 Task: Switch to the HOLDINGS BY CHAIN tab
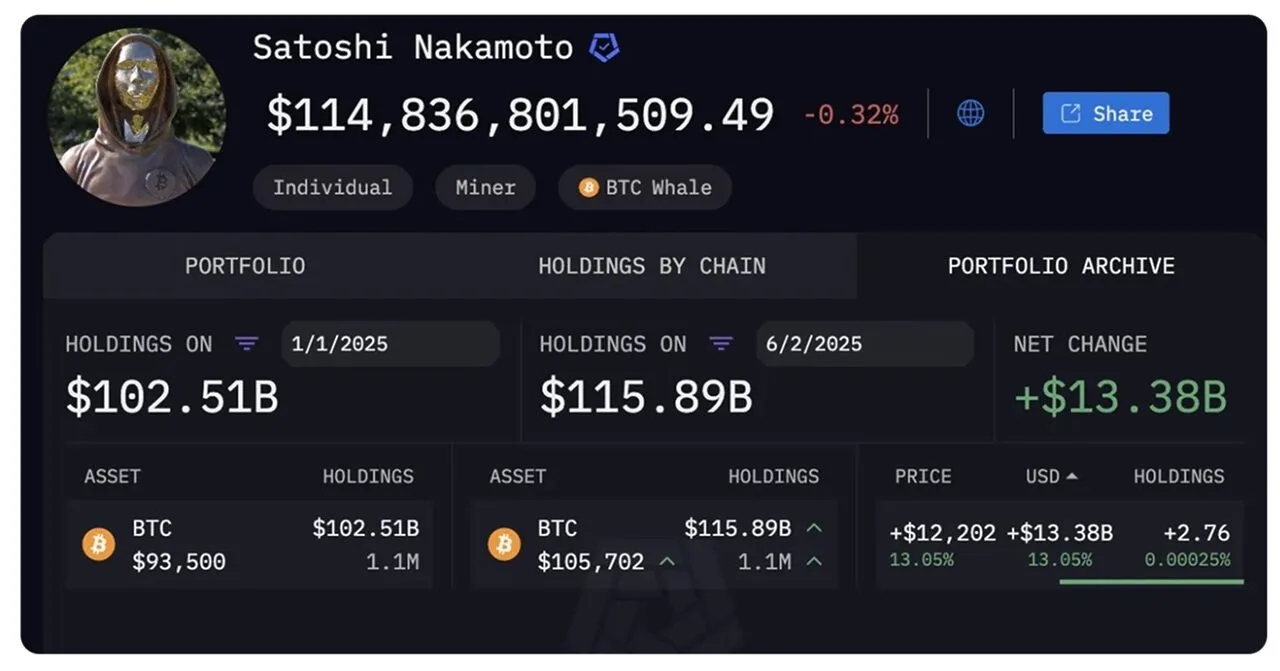pyautogui.click(x=651, y=266)
